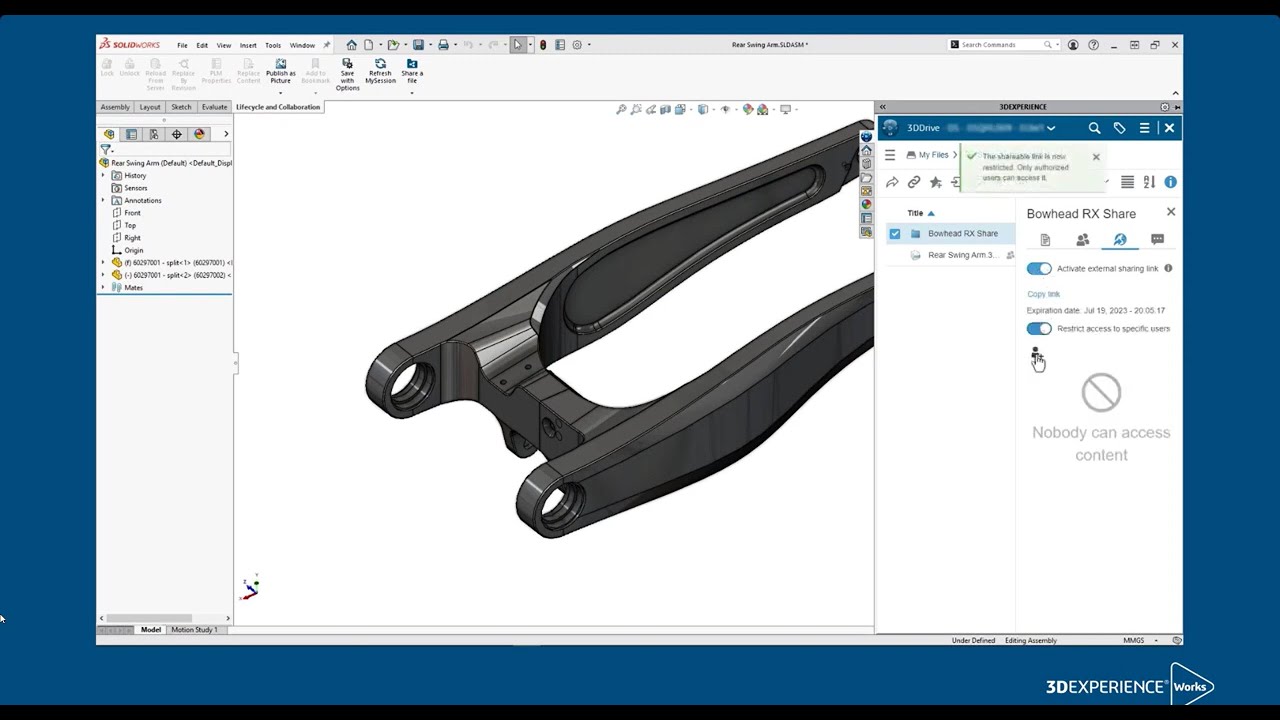Uncheck the Bowhead RX Share checkbox

(x=895, y=234)
